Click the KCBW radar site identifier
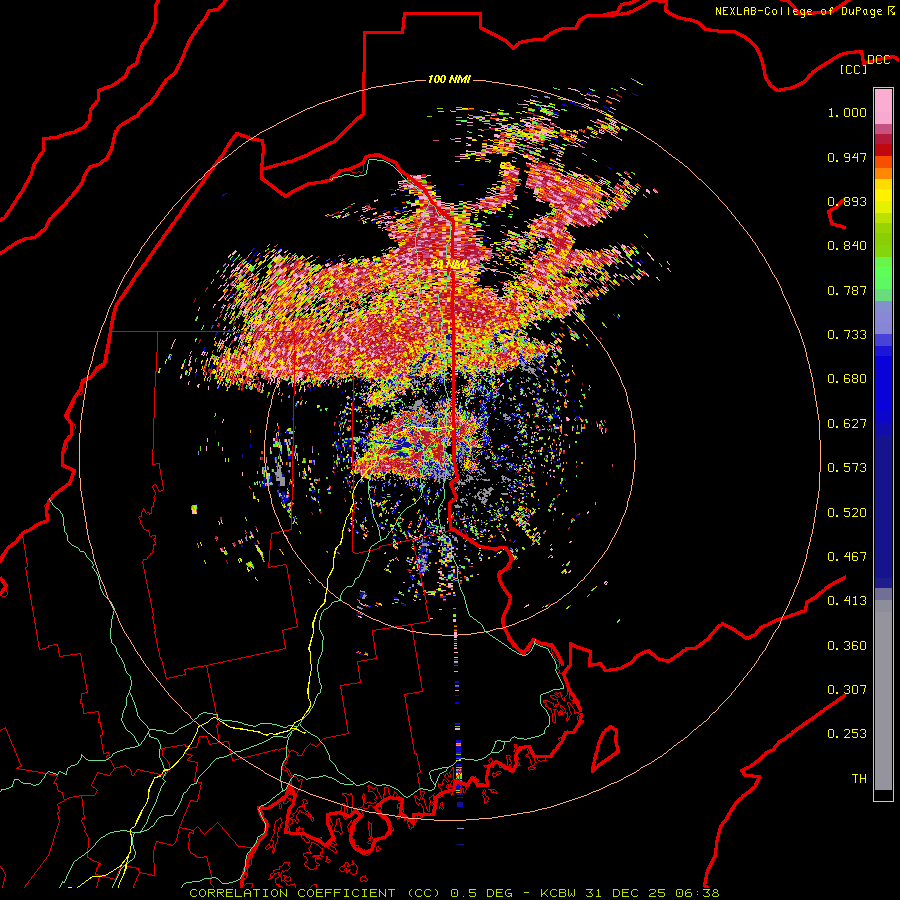This screenshot has width=900, height=900. point(560,893)
